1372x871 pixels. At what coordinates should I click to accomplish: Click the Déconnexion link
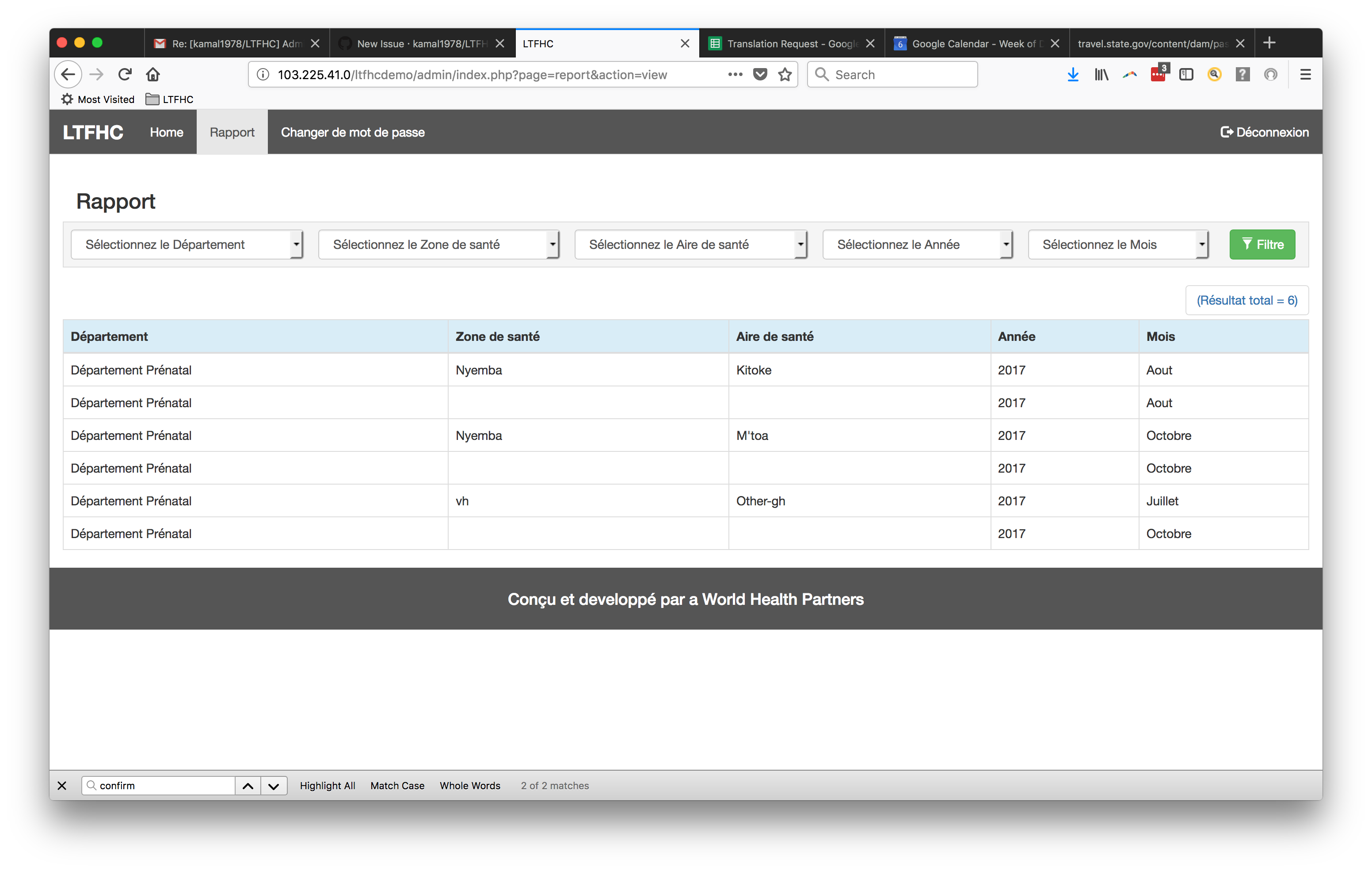pyautogui.click(x=1264, y=132)
